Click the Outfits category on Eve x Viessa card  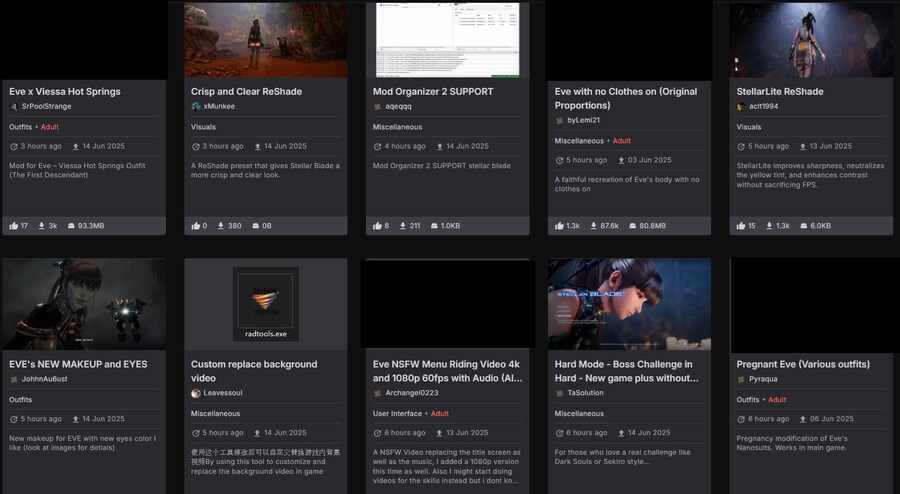click(x=21, y=127)
